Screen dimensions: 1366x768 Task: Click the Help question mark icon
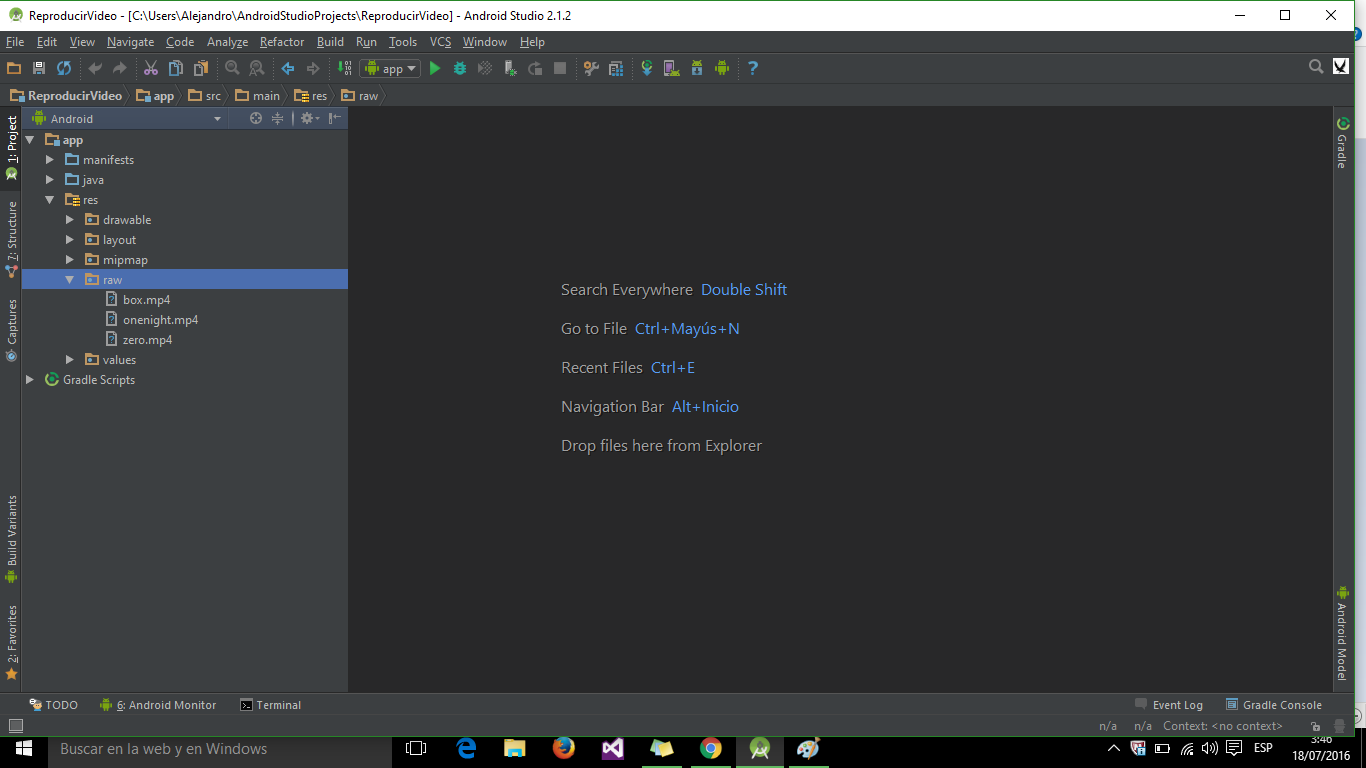(x=753, y=68)
